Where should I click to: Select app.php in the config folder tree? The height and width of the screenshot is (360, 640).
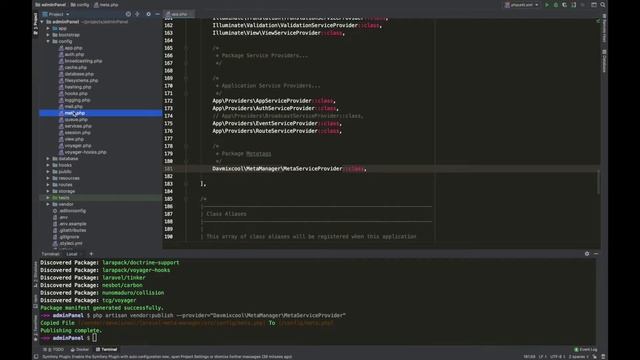(x=70, y=48)
